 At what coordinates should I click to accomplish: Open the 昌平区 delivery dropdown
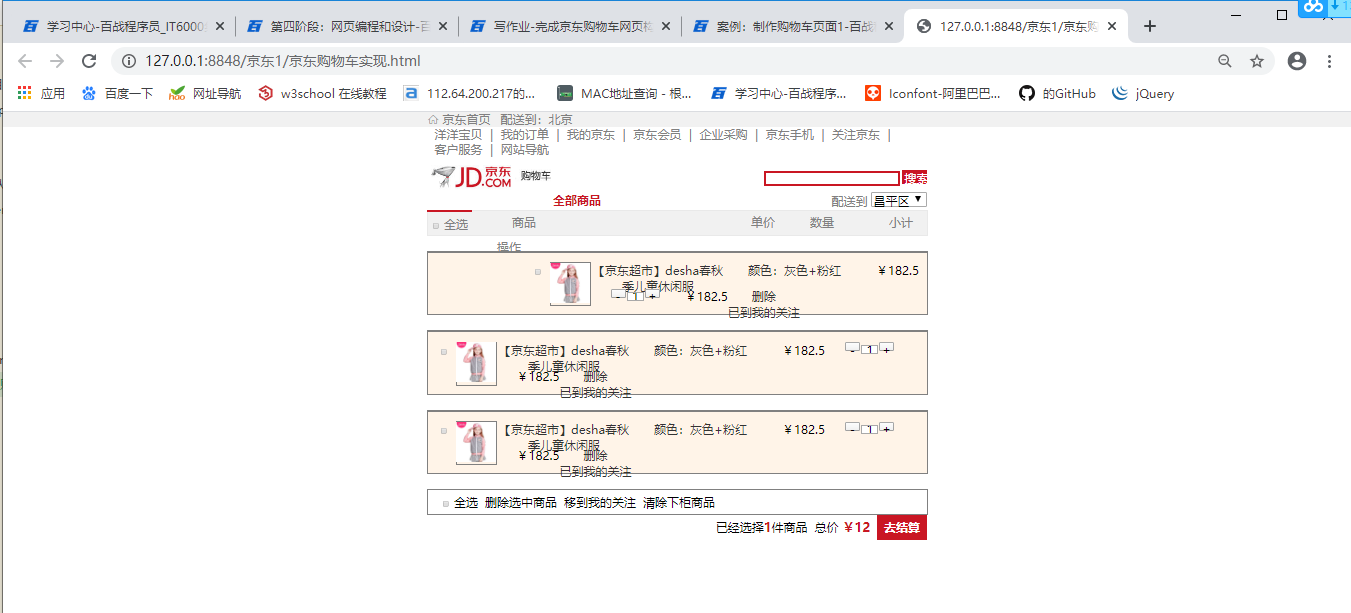tap(899, 200)
